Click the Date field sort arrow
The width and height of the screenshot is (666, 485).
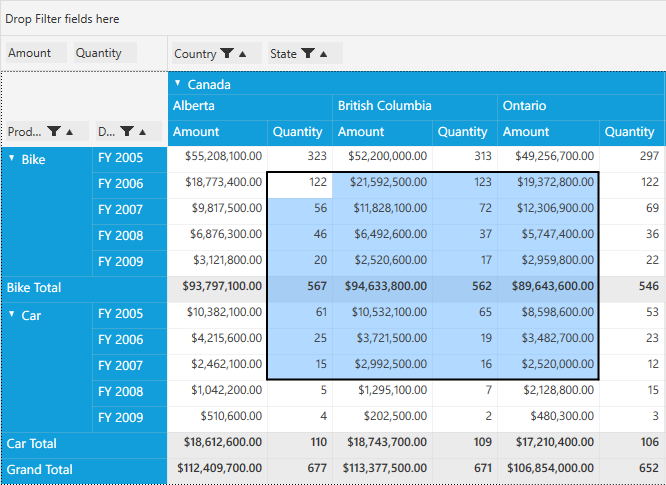[145, 132]
